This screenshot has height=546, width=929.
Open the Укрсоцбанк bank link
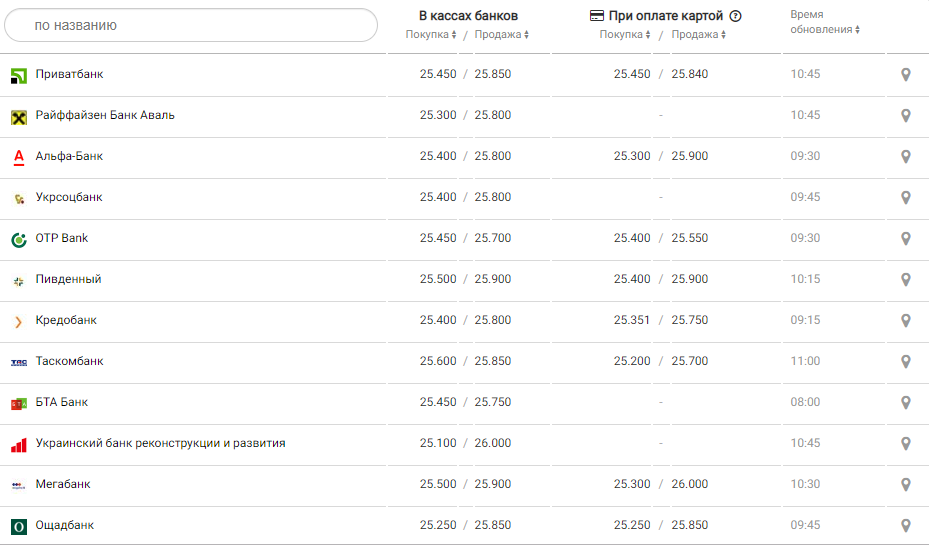(x=69, y=198)
